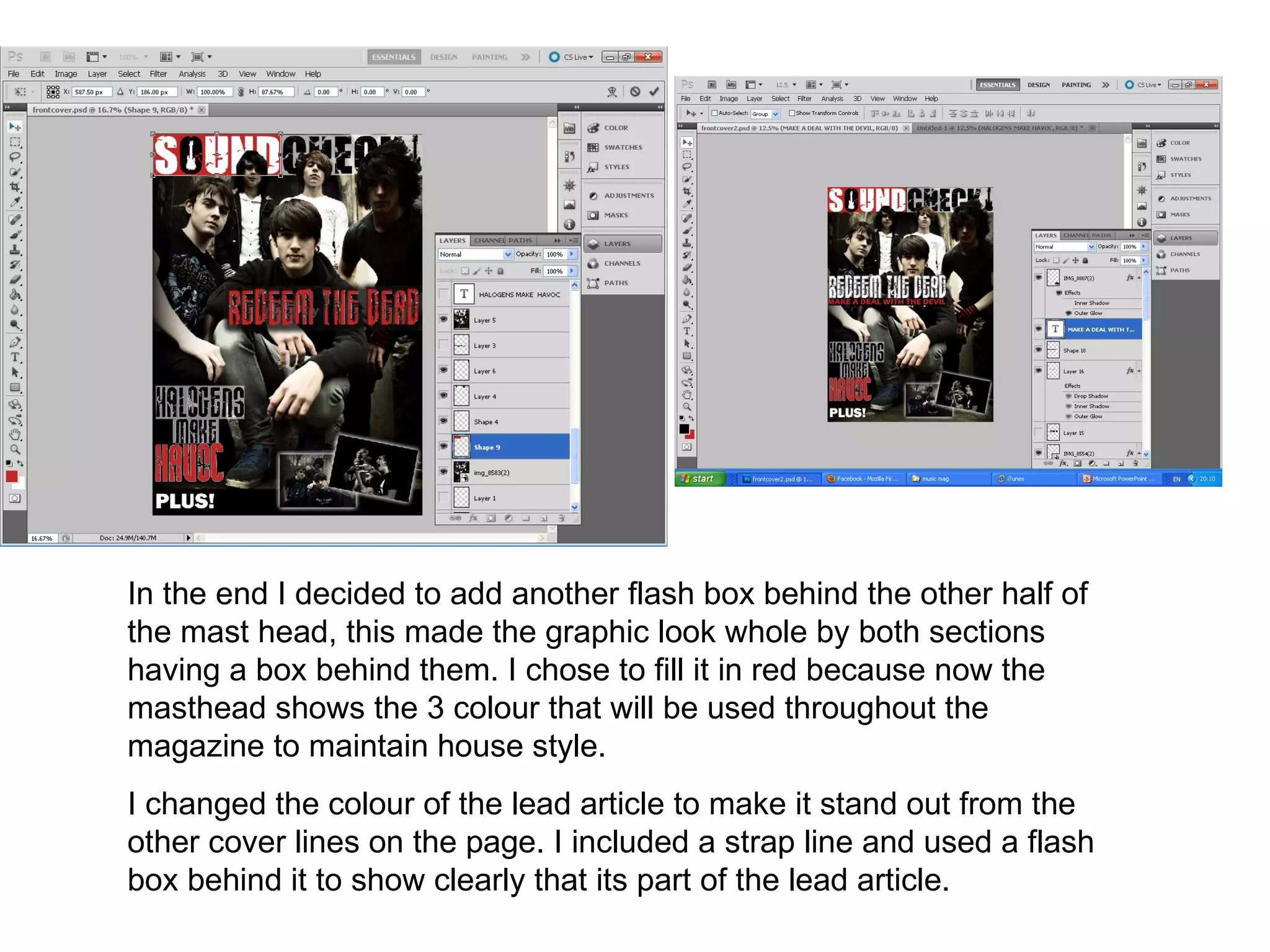Click the X position field in left options bar
Screen dimensions: 1270x952
[92, 92]
